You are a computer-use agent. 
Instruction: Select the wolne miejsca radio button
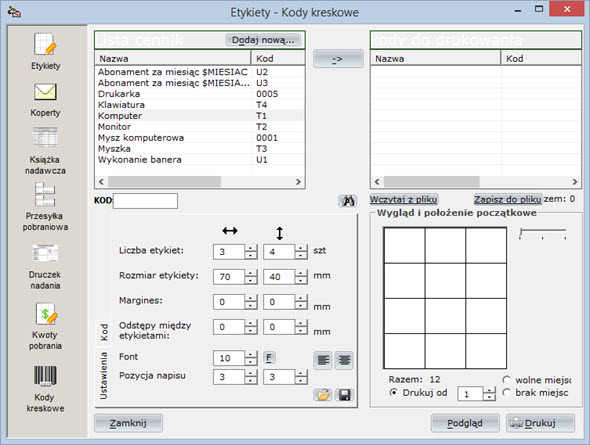(506, 380)
